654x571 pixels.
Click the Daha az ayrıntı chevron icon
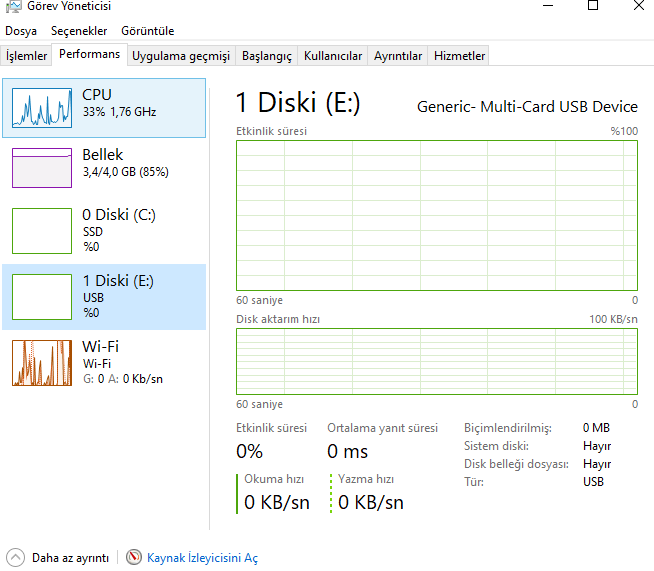point(16,557)
